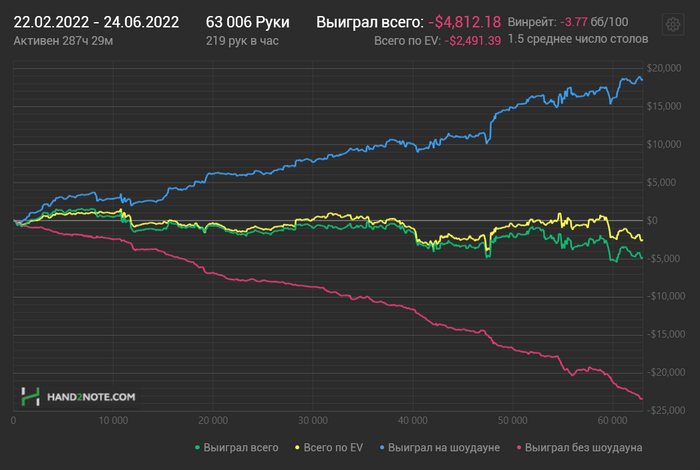Click the 'Выиграл без шоудауна' legend label
Screen dimensions: 700x470
[x=583, y=448]
